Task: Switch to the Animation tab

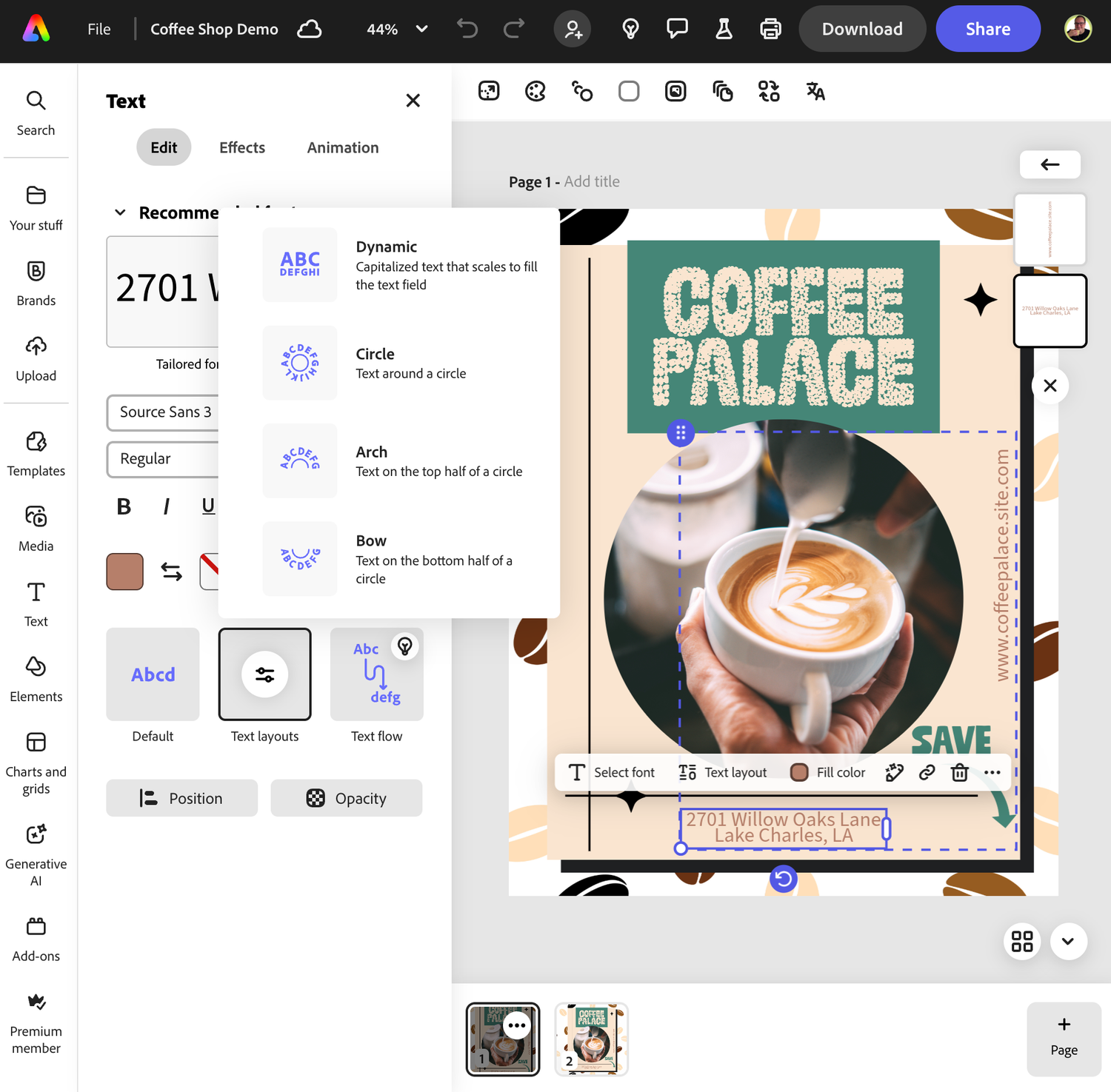Action: pos(342,147)
